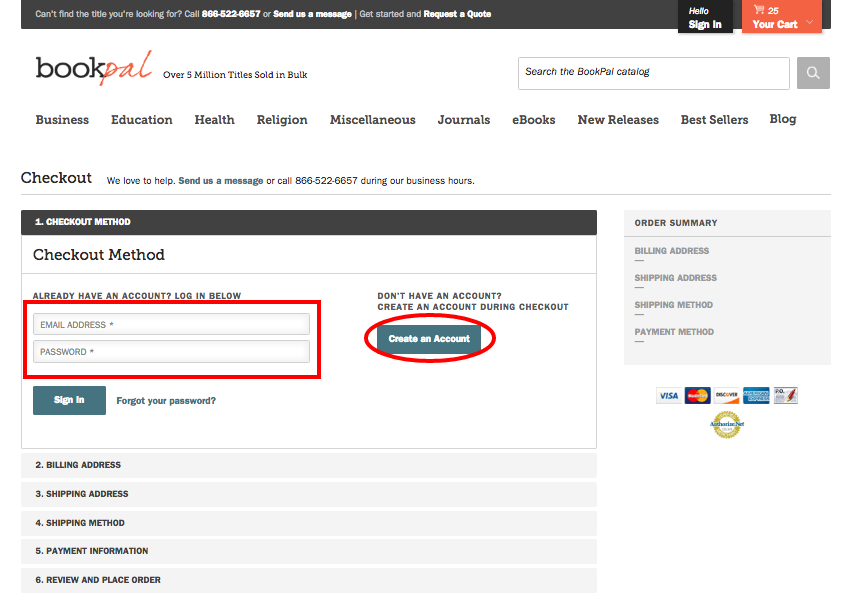This screenshot has height=614, width=854.
Task: Focus the BookPal catalog search field
Action: (654, 73)
